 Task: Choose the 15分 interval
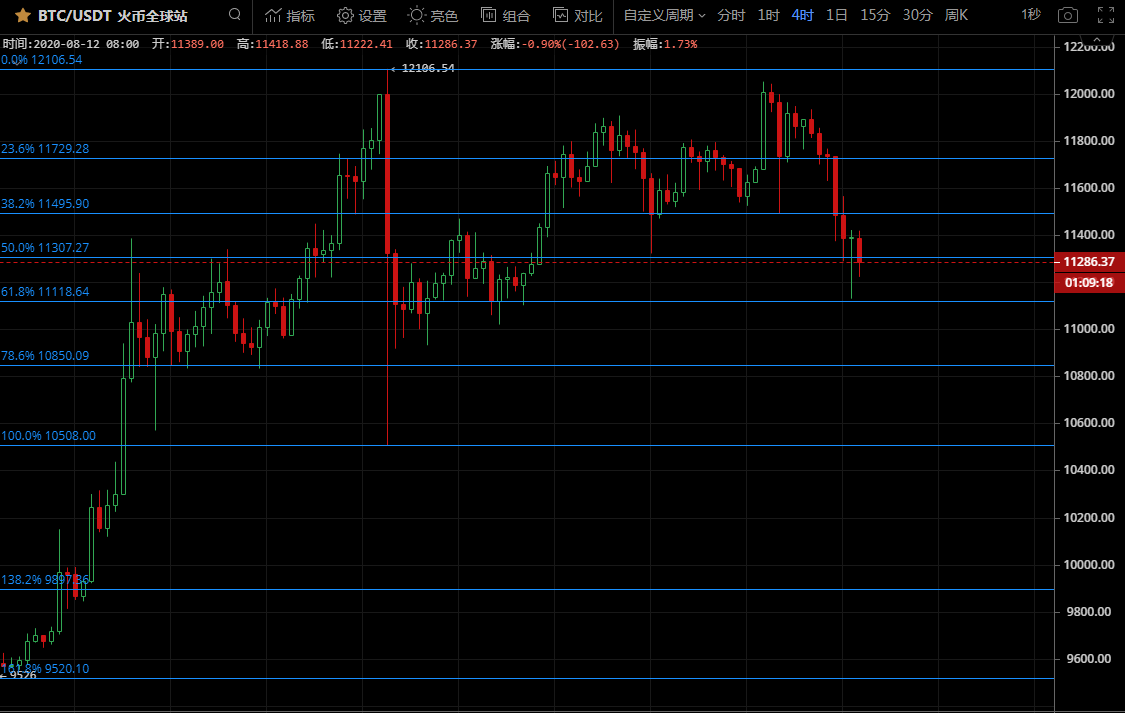(874, 15)
